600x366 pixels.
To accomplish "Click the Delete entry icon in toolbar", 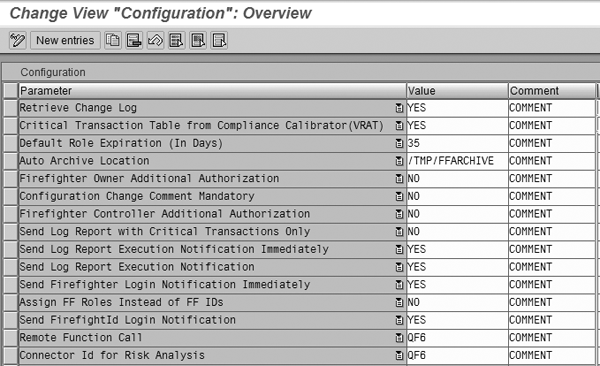I will coord(134,40).
